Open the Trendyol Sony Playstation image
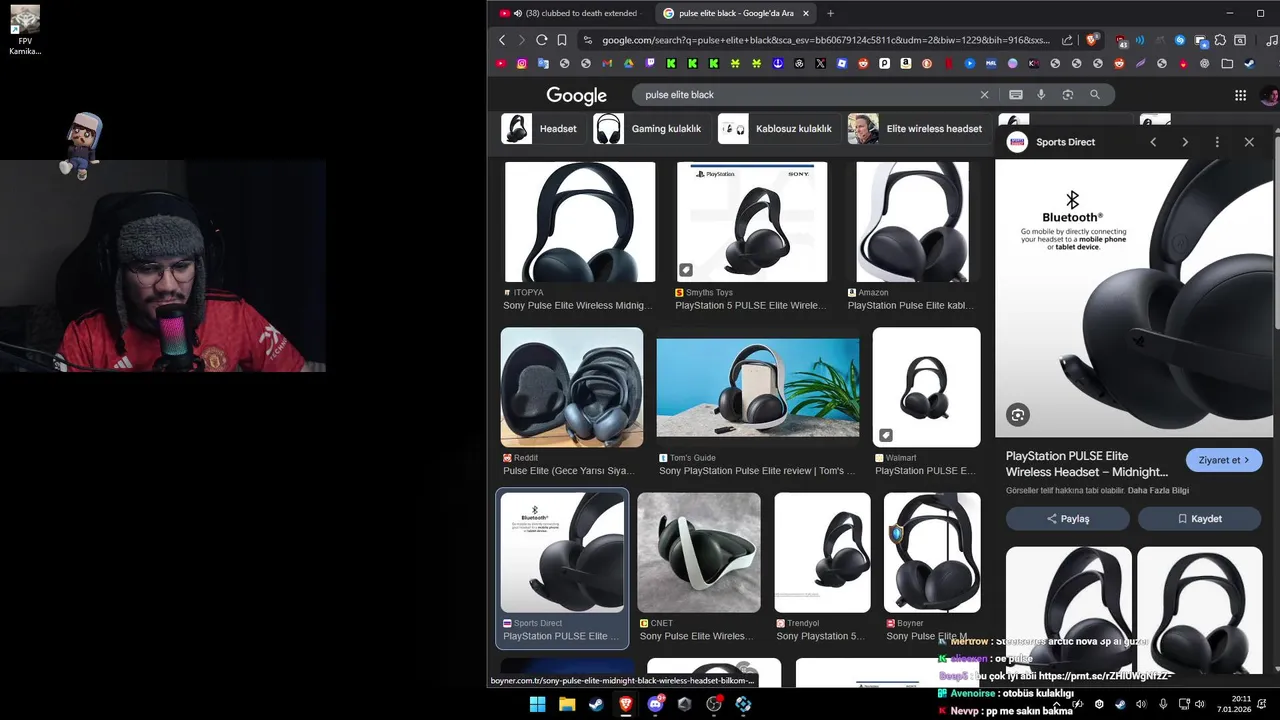The width and height of the screenshot is (1280, 720). tap(822, 552)
